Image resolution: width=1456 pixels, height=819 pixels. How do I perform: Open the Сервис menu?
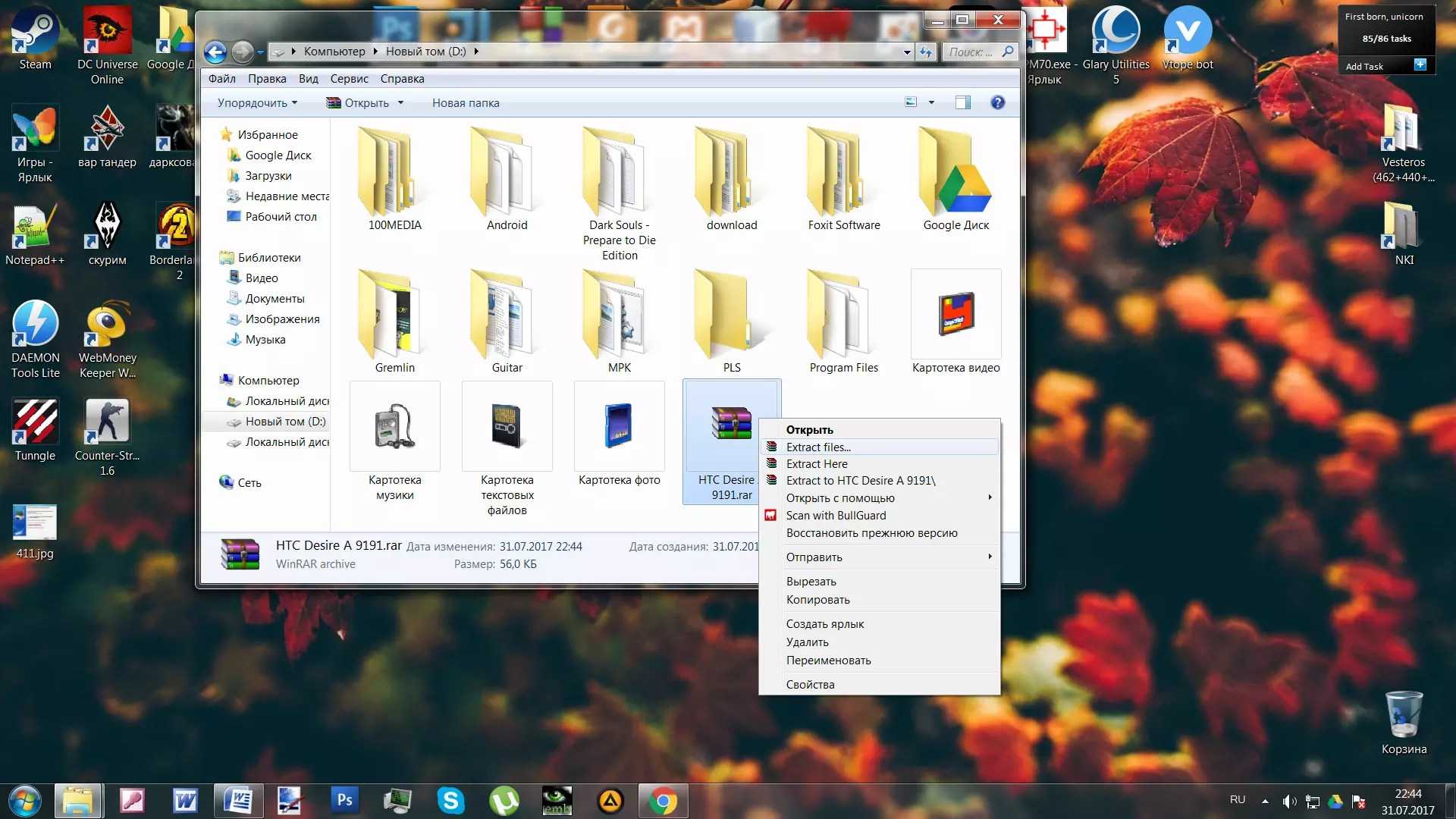pyautogui.click(x=349, y=79)
